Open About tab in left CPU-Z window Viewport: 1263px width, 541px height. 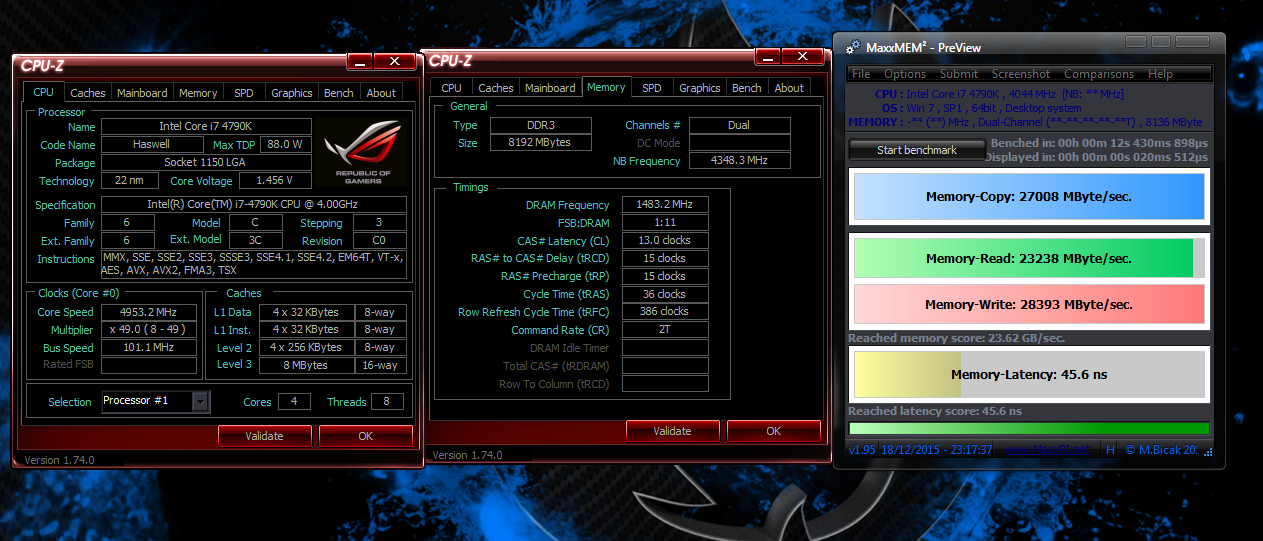381,93
